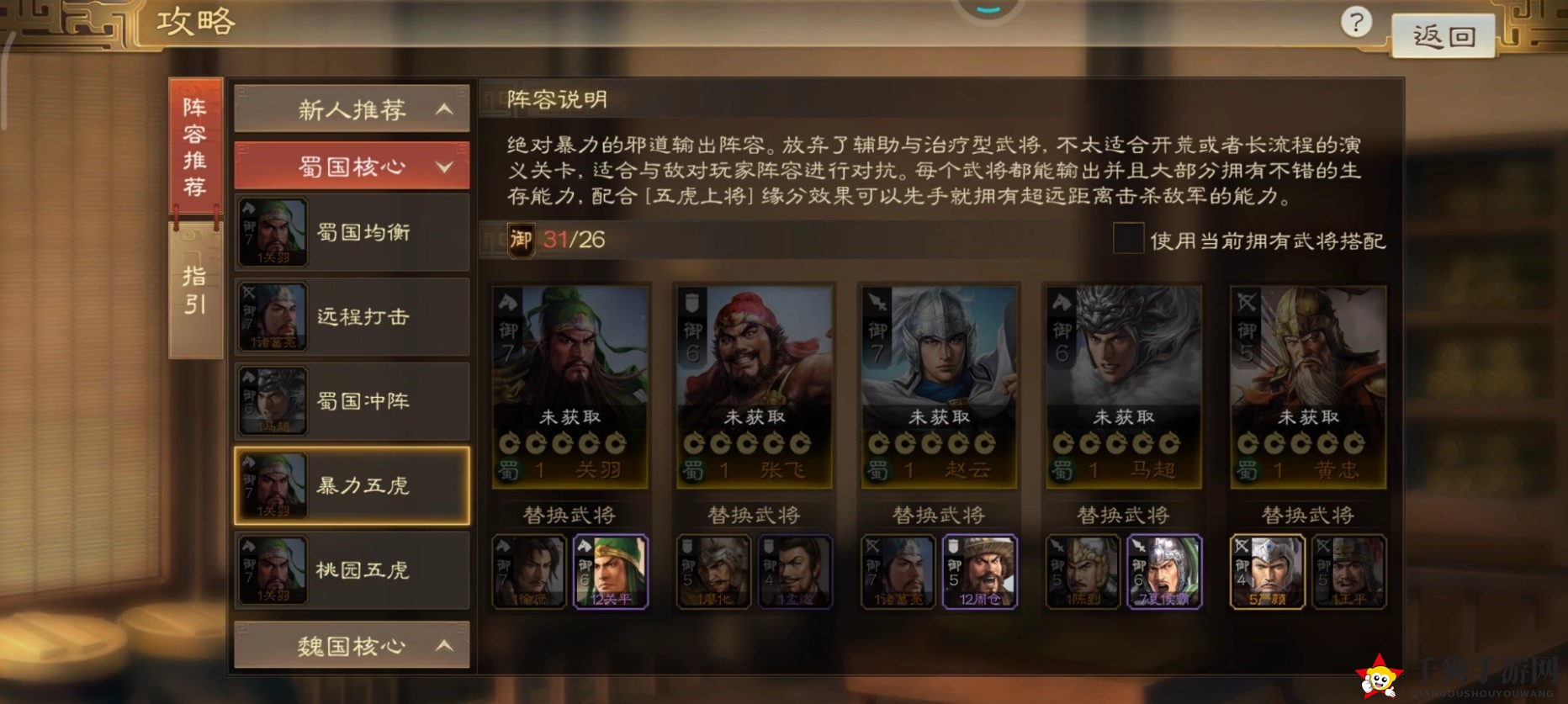Open the question mark help icon
1568x704 pixels.
point(1356,22)
